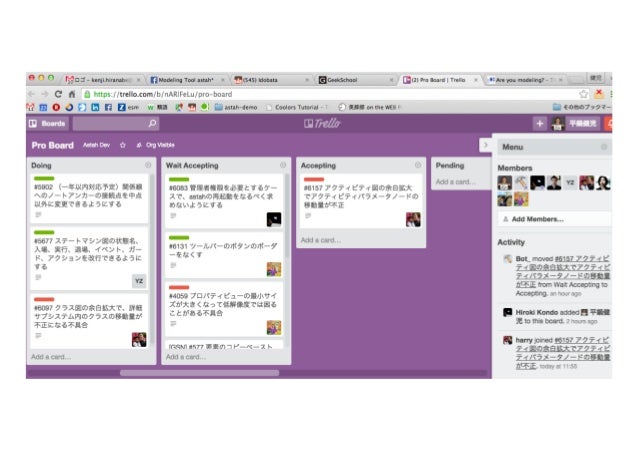Open card #6083 in Wait Accepting
638x451 pixels.
tap(224, 201)
